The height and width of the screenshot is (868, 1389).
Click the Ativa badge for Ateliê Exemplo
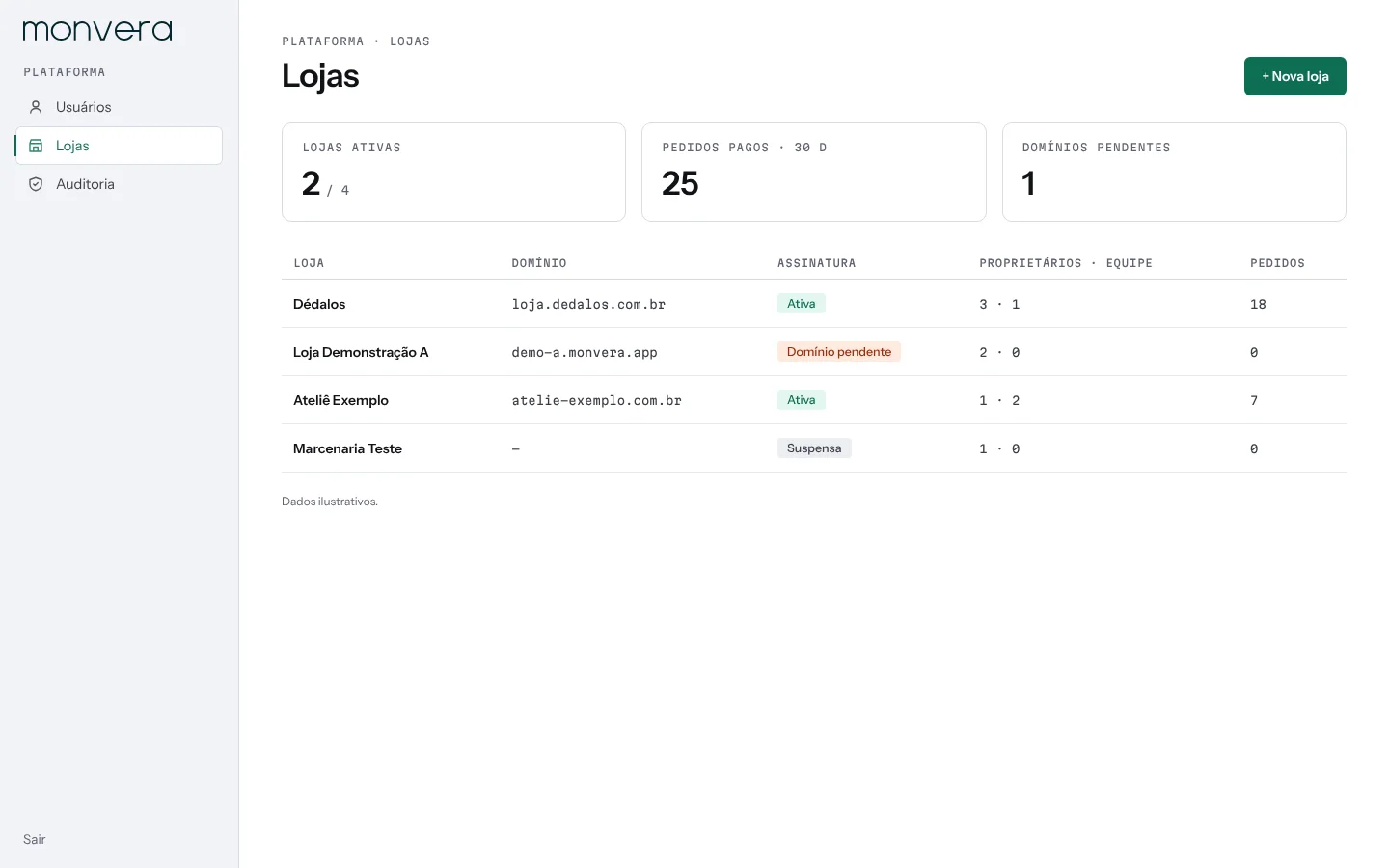coord(802,400)
